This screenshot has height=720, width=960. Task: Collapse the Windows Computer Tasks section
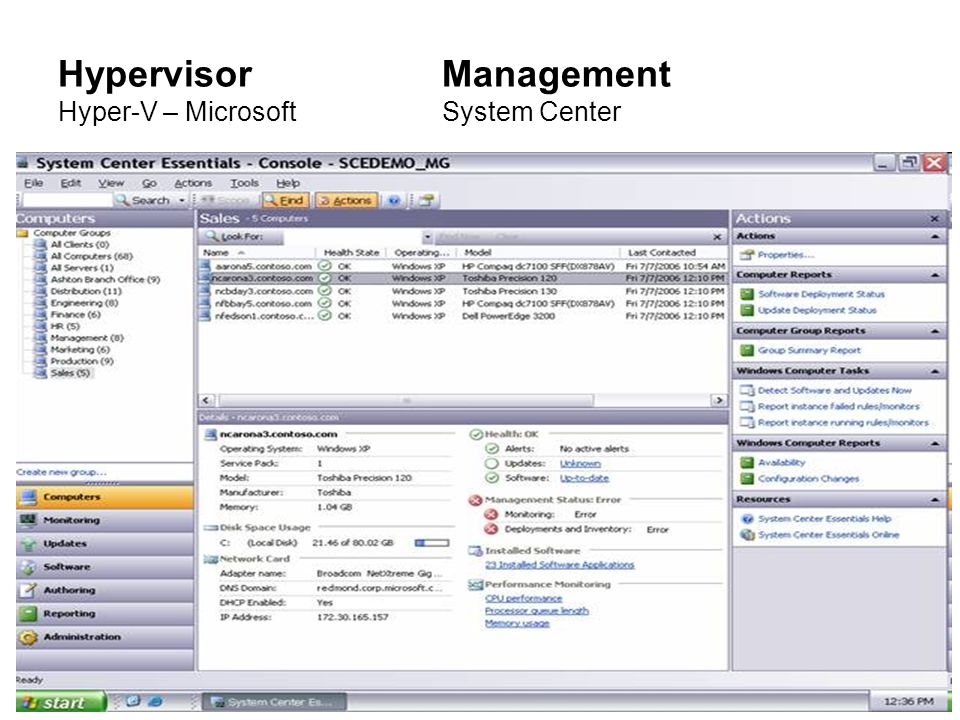(x=935, y=371)
